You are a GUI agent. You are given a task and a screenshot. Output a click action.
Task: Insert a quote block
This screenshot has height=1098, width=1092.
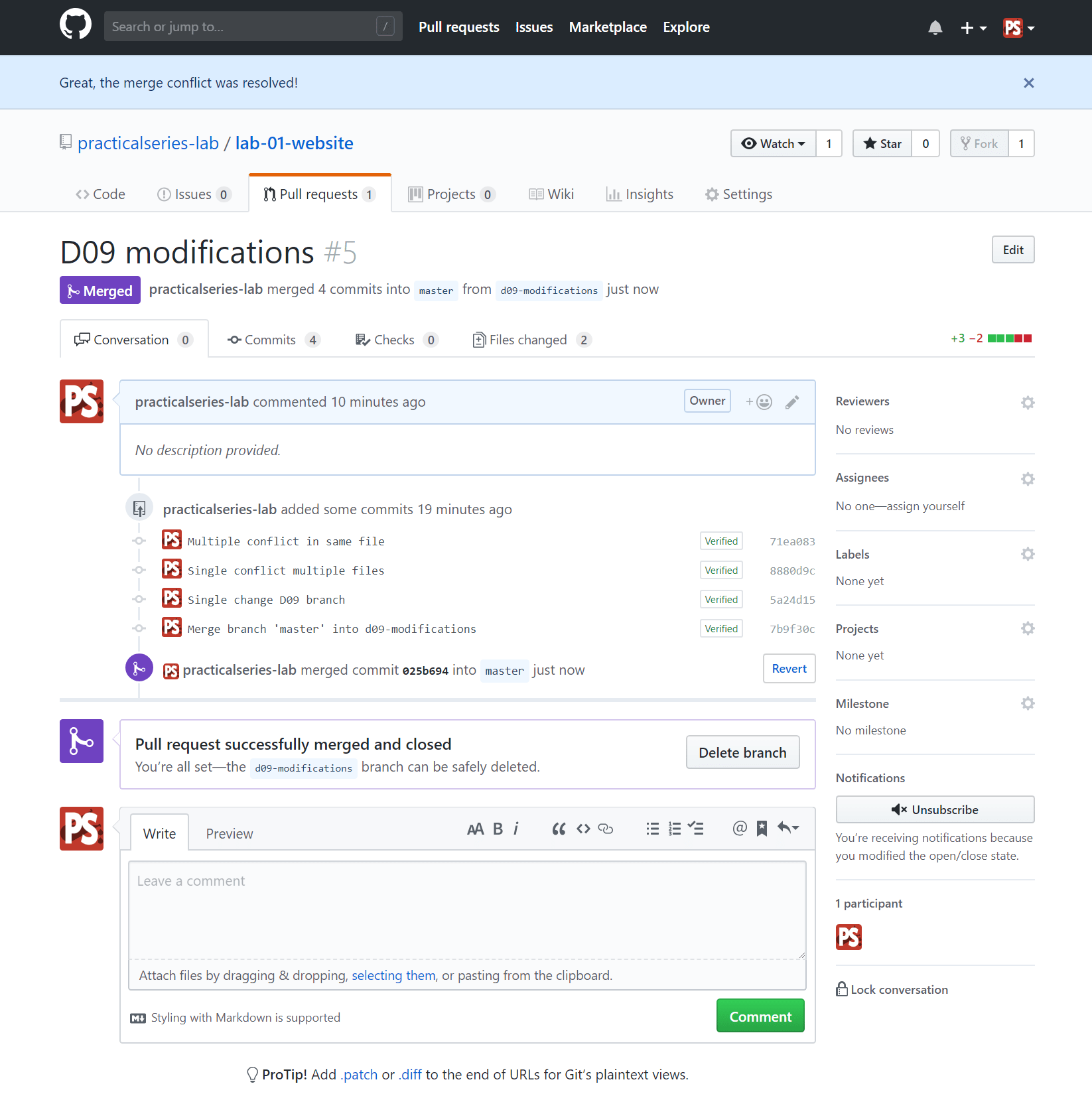pos(559,829)
